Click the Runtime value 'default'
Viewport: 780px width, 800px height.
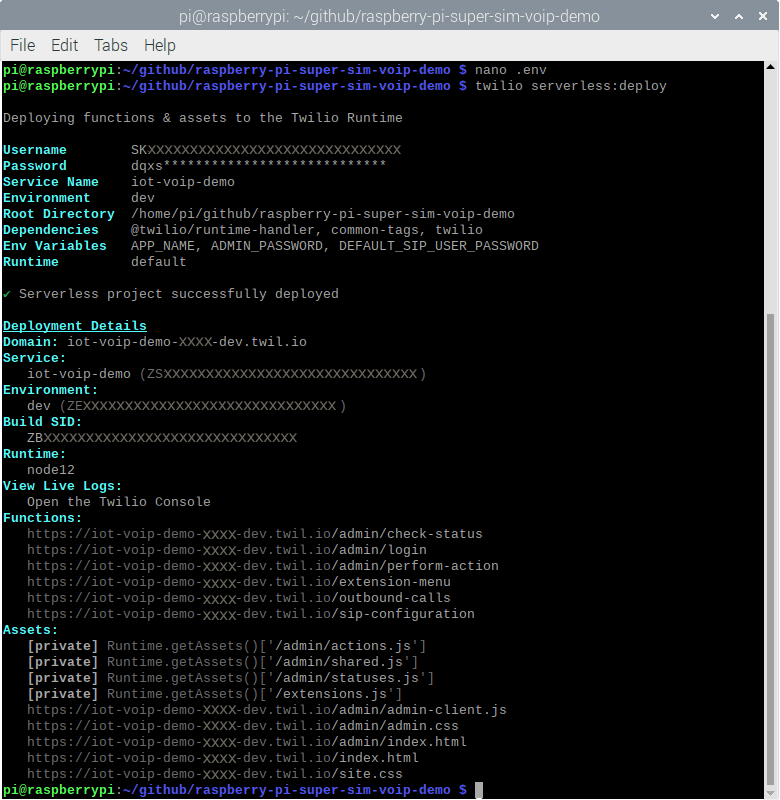(x=159, y=262)
